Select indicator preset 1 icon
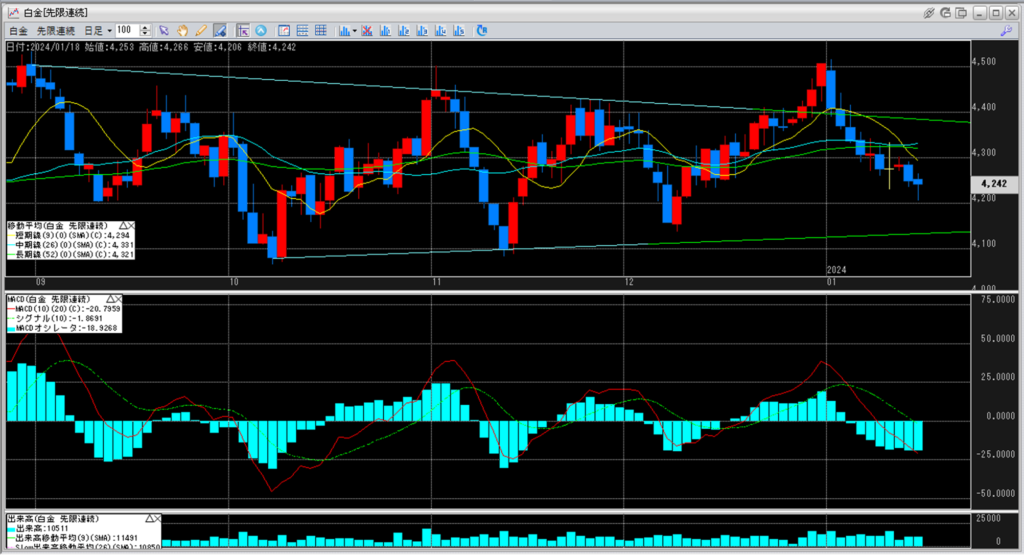Viewport: 1024px width, 555px height. (x=385, y=31)
